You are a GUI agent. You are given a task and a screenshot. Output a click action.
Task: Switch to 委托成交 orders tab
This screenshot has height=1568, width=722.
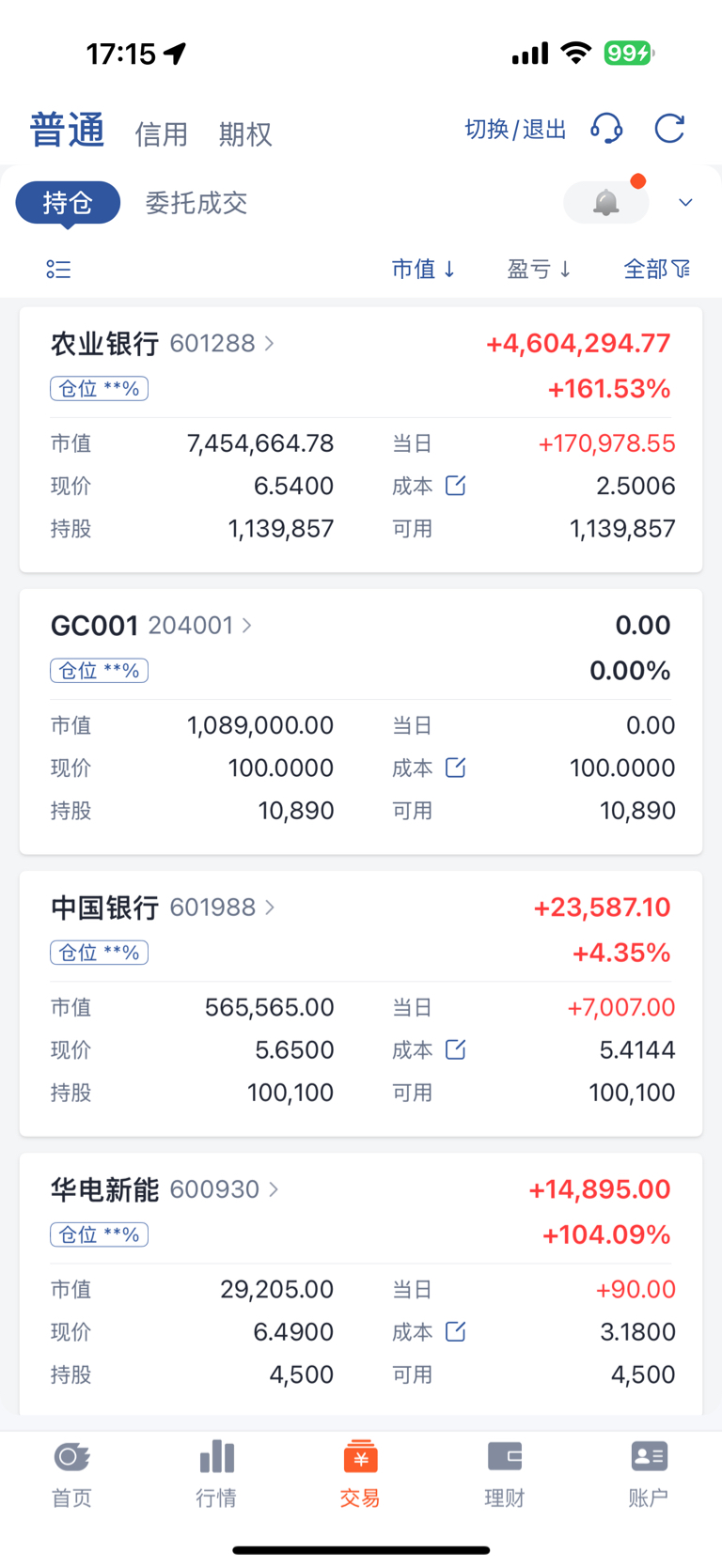coord(196,203)
